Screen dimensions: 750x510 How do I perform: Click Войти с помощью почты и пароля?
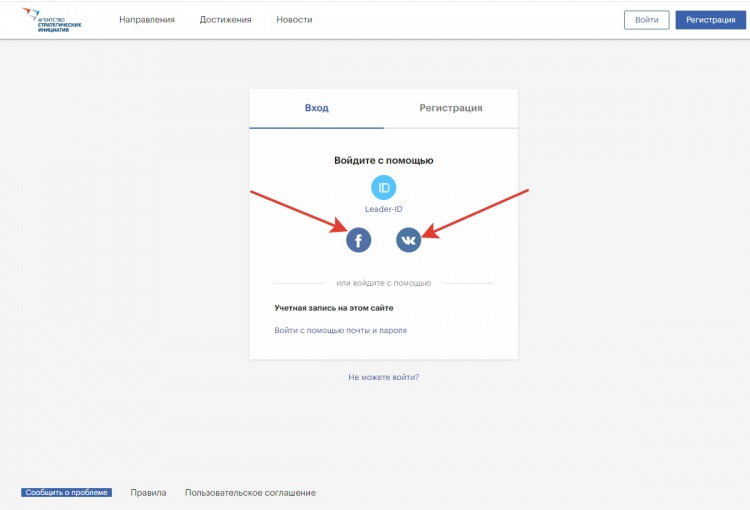click(340, 330)
